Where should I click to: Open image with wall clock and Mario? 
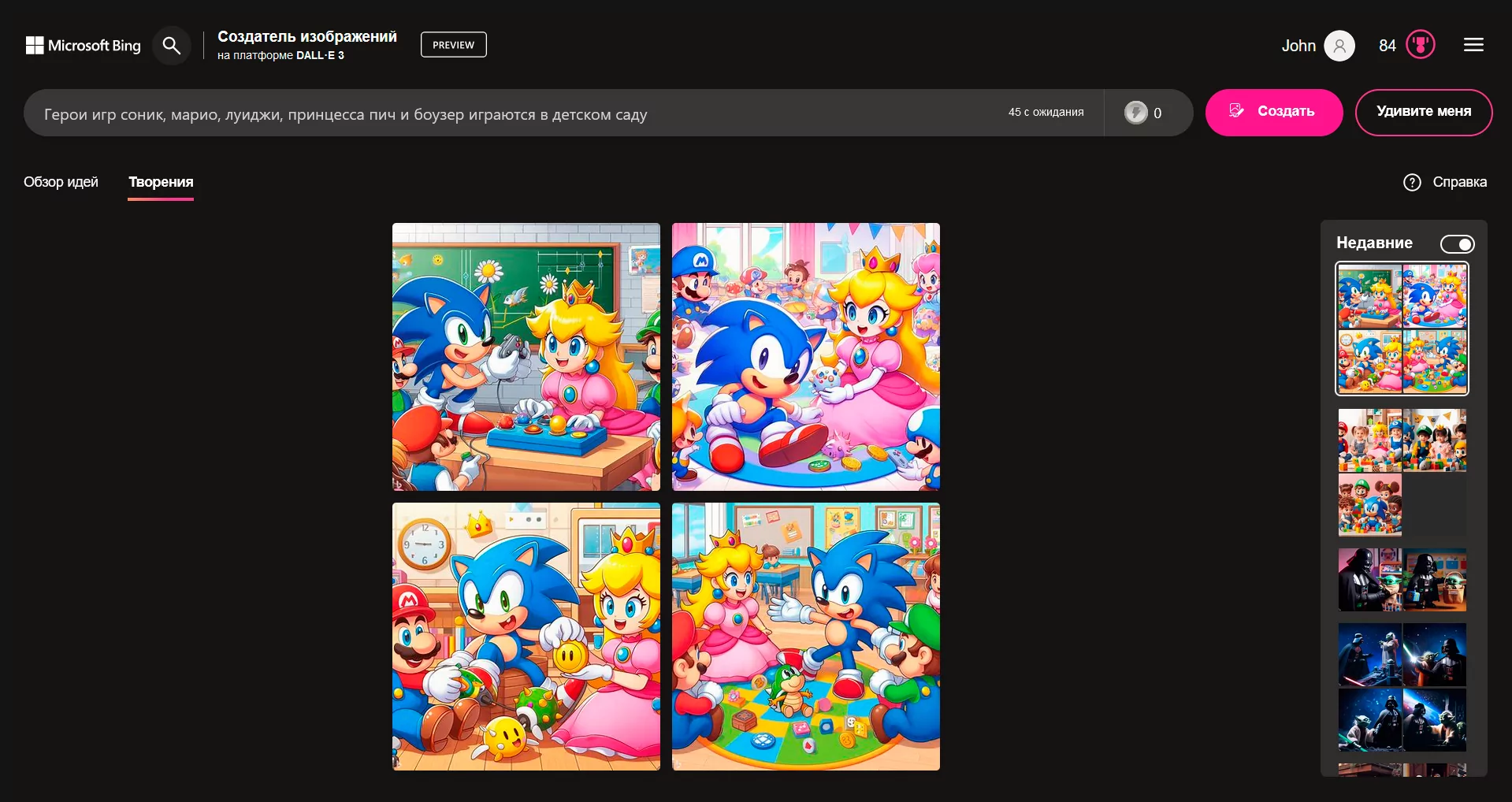pyautogui.click(x=526, y=637)
